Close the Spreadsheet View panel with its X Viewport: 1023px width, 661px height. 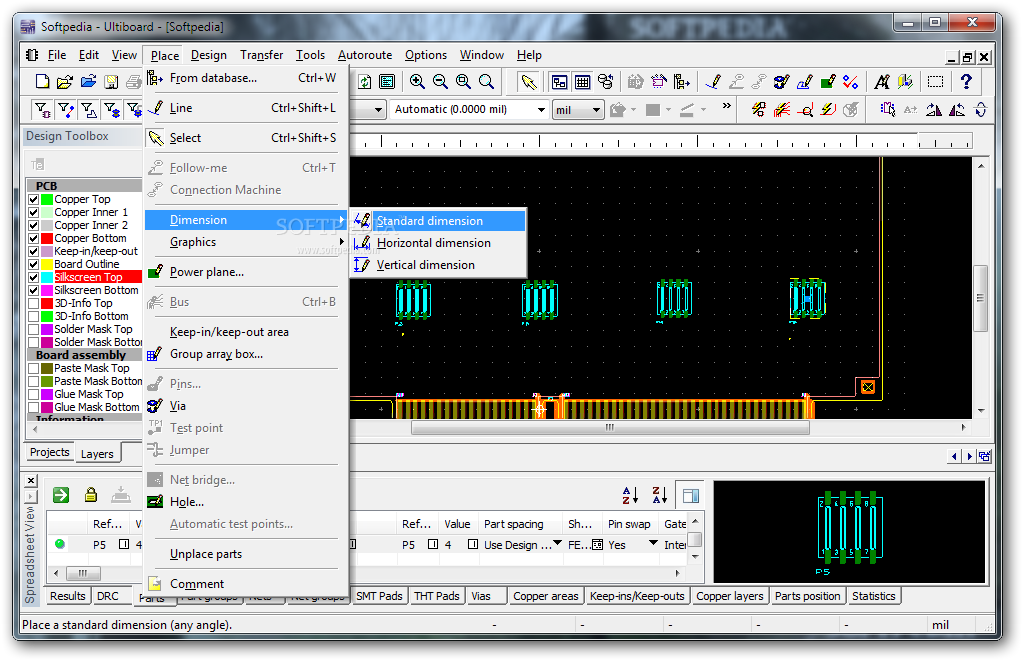tap(31, 481)
